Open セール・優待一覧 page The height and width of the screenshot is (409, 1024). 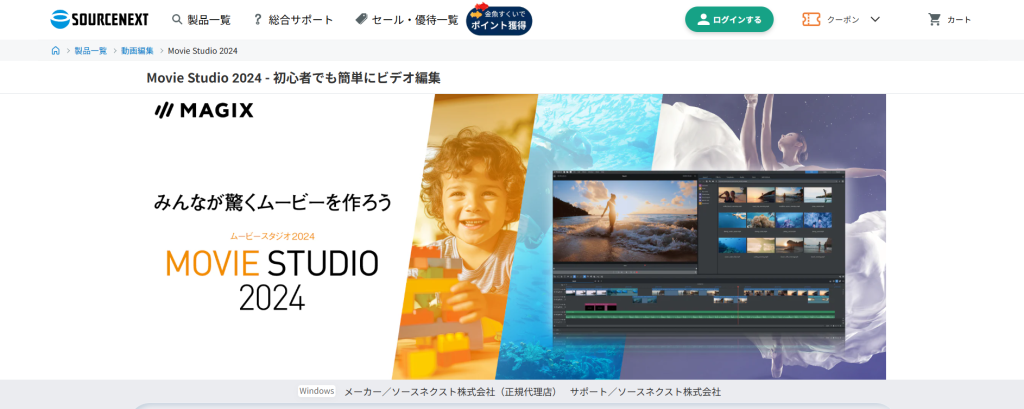pos(415,20)
